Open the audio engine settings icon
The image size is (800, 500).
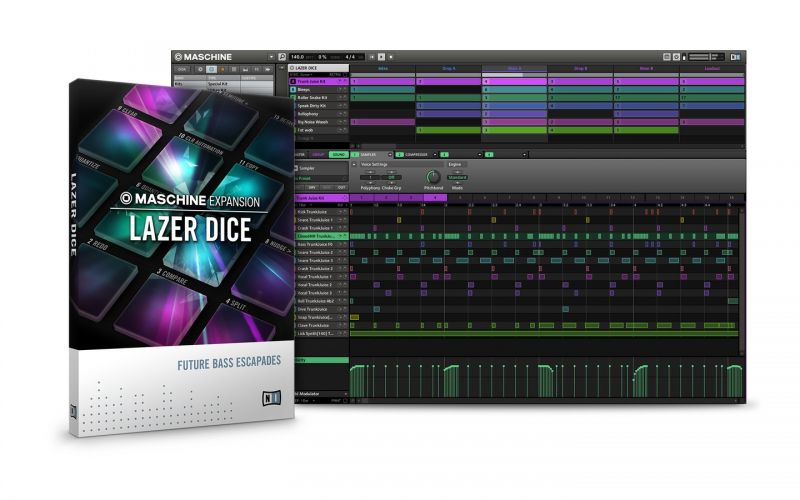[x=677, y=57]
